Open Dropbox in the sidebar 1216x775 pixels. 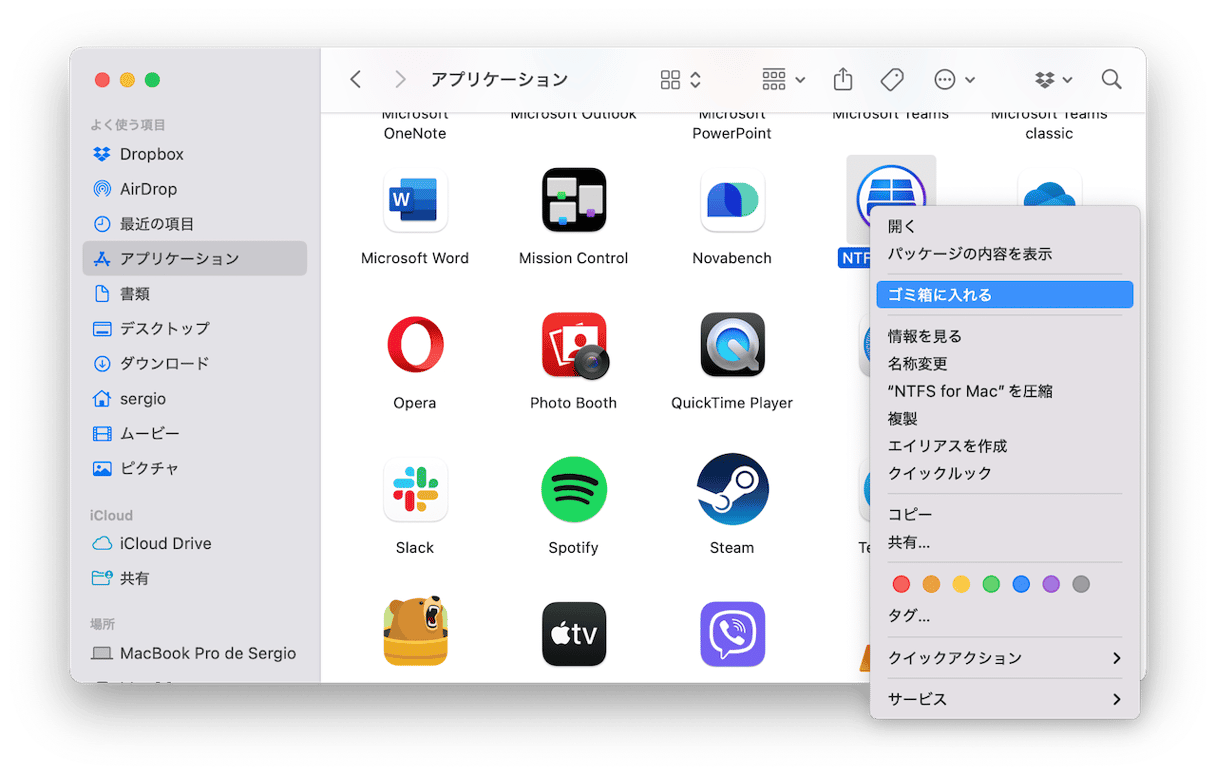pyautogui.click(x=195, y=154)
